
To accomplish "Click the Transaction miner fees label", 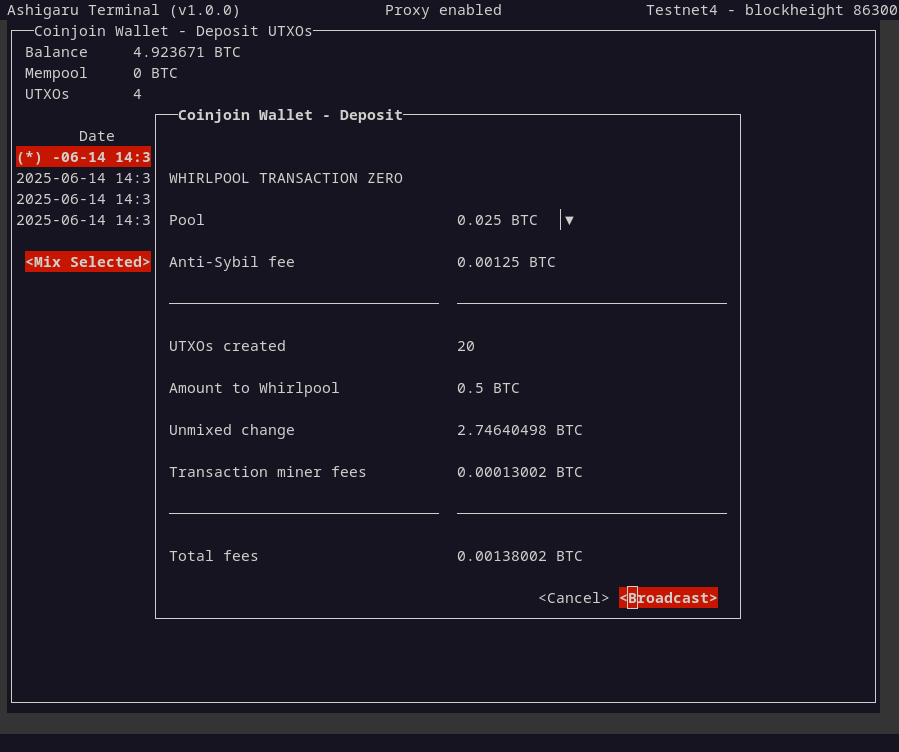I will (267, 472).
